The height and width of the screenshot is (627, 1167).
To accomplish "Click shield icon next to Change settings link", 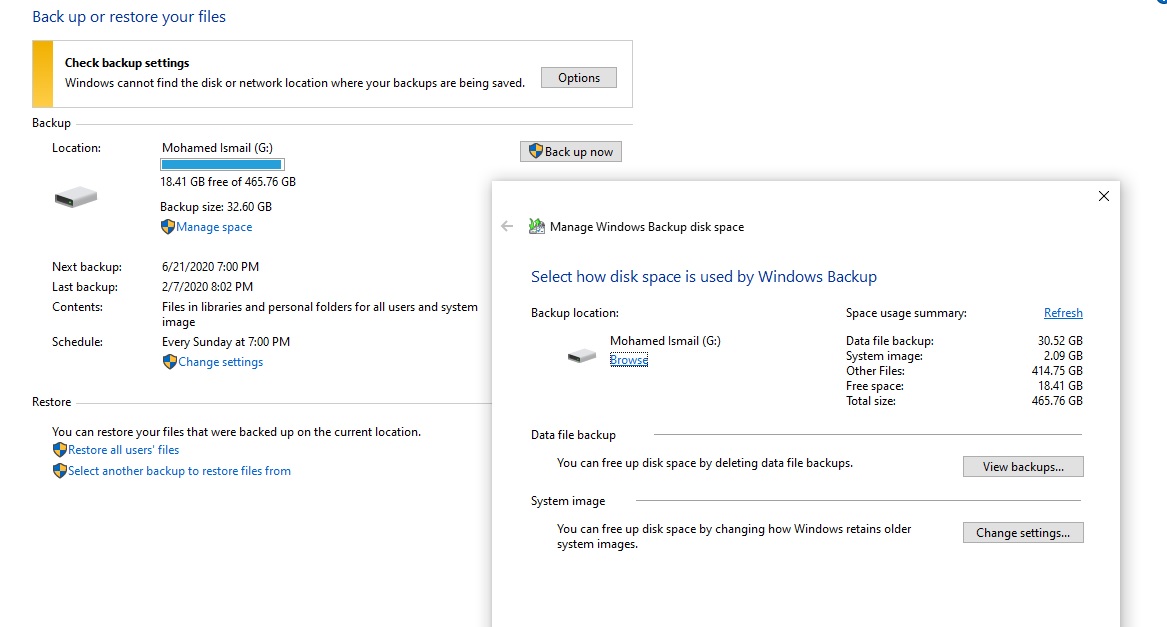I will tap(169, 362).
